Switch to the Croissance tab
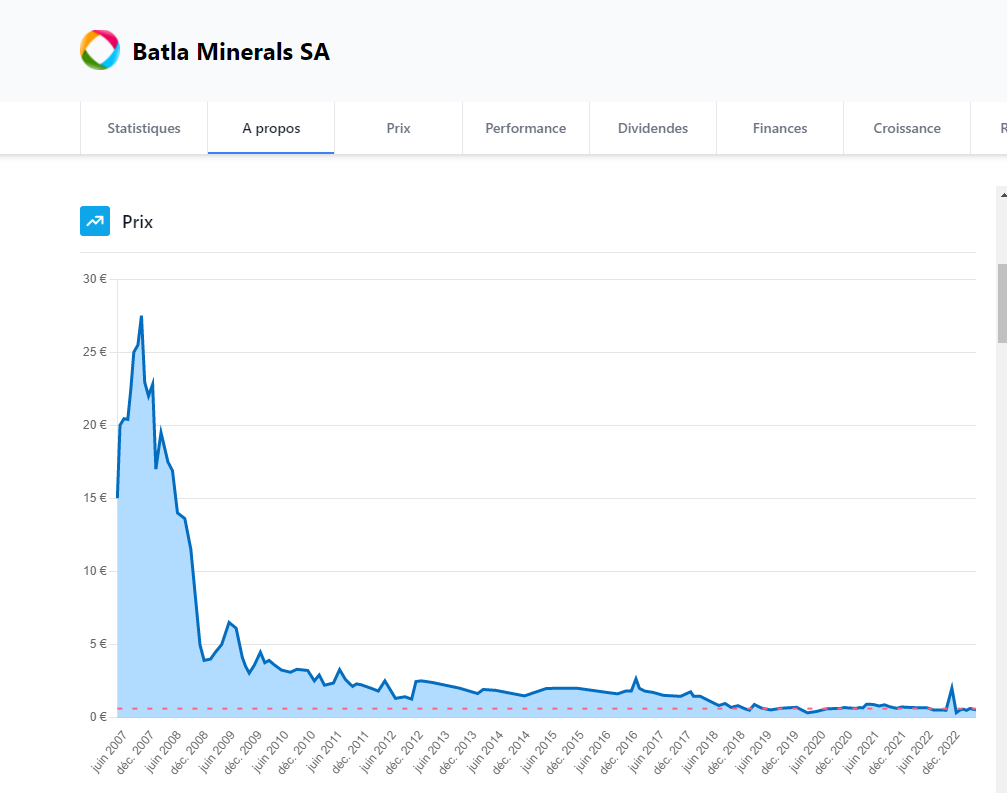 (907, 128)
